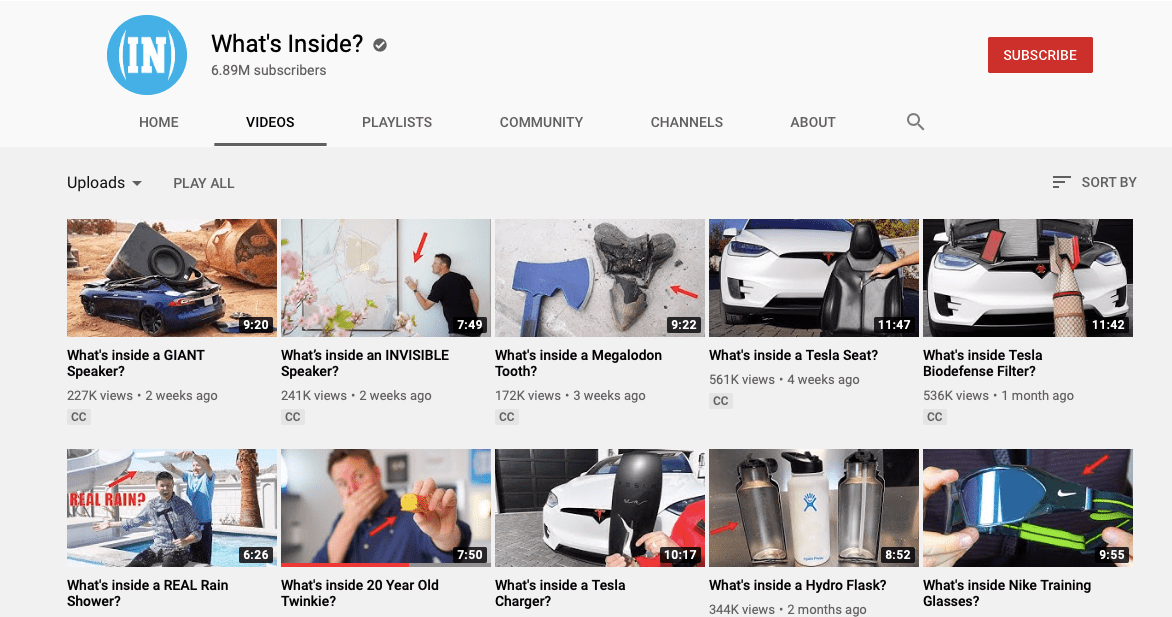Click CC badge under GIANT Speaker video
This screenshot has width=1172, height=617.
[78, 417]
